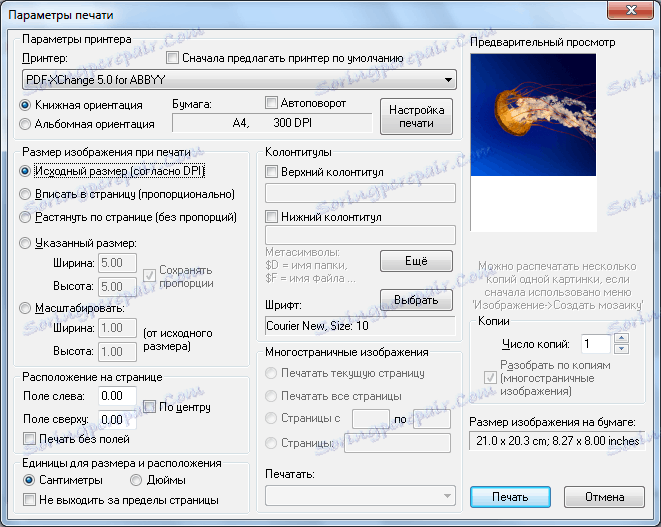Select Исходный размер (согласно DPI) option
The height and width of the screenshot is (527, 661).
pos(25,171)
